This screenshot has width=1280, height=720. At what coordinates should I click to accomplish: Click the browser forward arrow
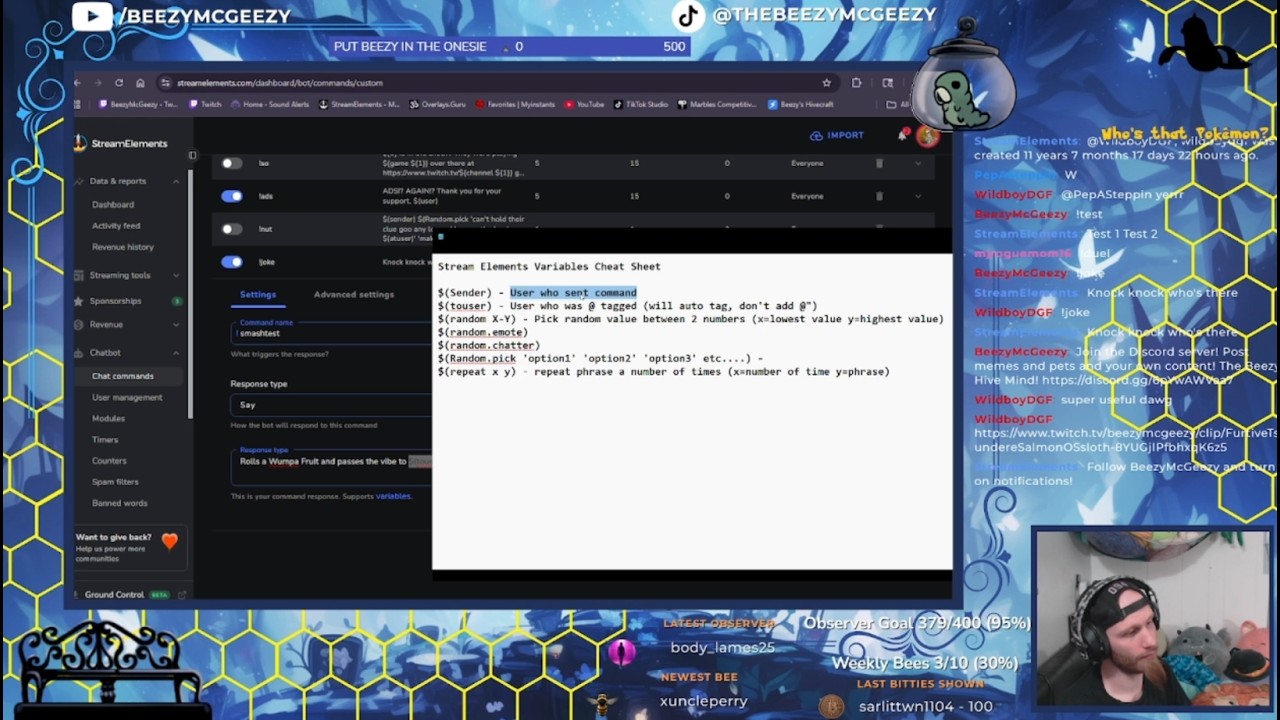[x=98, y=83]
